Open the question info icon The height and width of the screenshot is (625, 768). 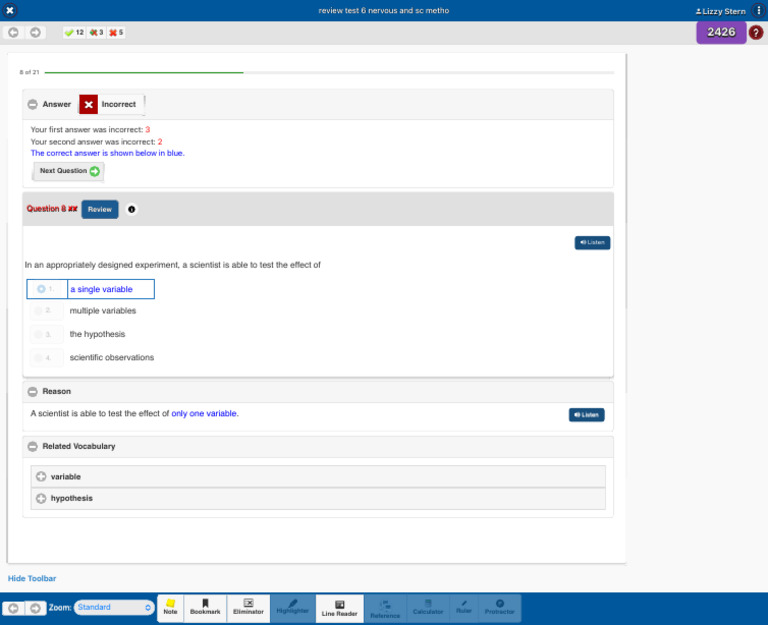point(131,209)
